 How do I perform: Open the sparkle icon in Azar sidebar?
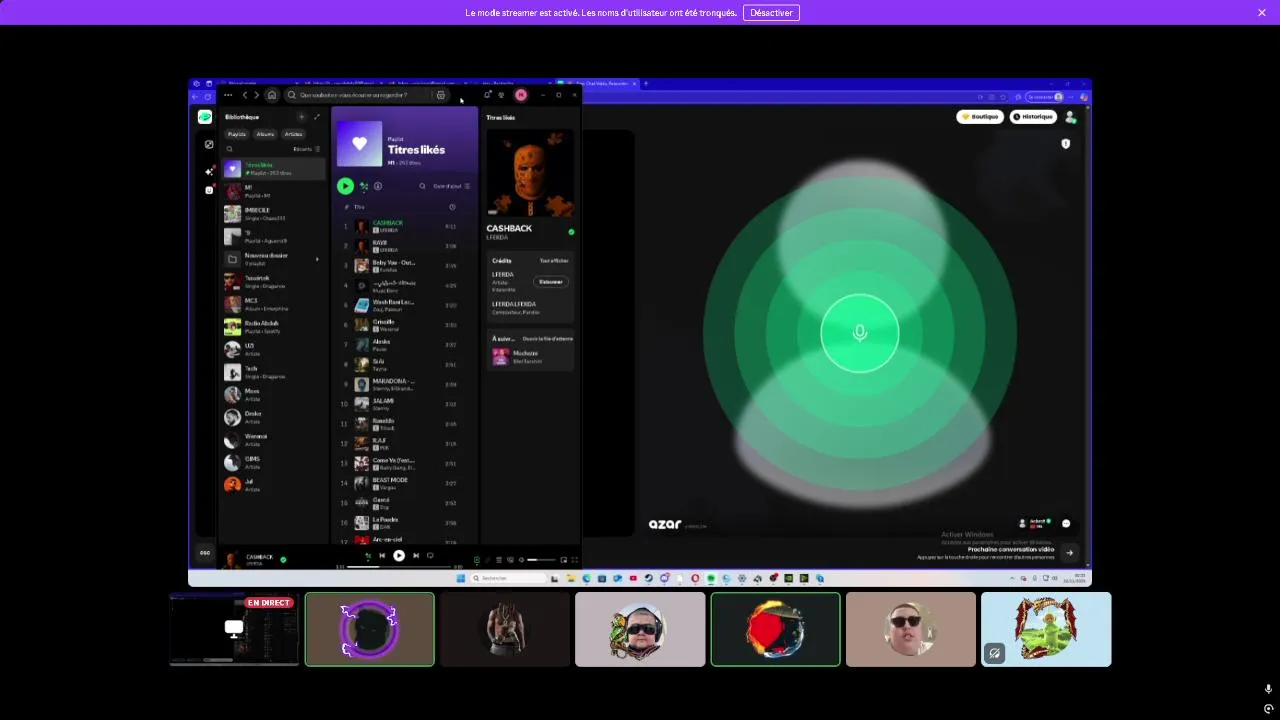pos(208,171)
